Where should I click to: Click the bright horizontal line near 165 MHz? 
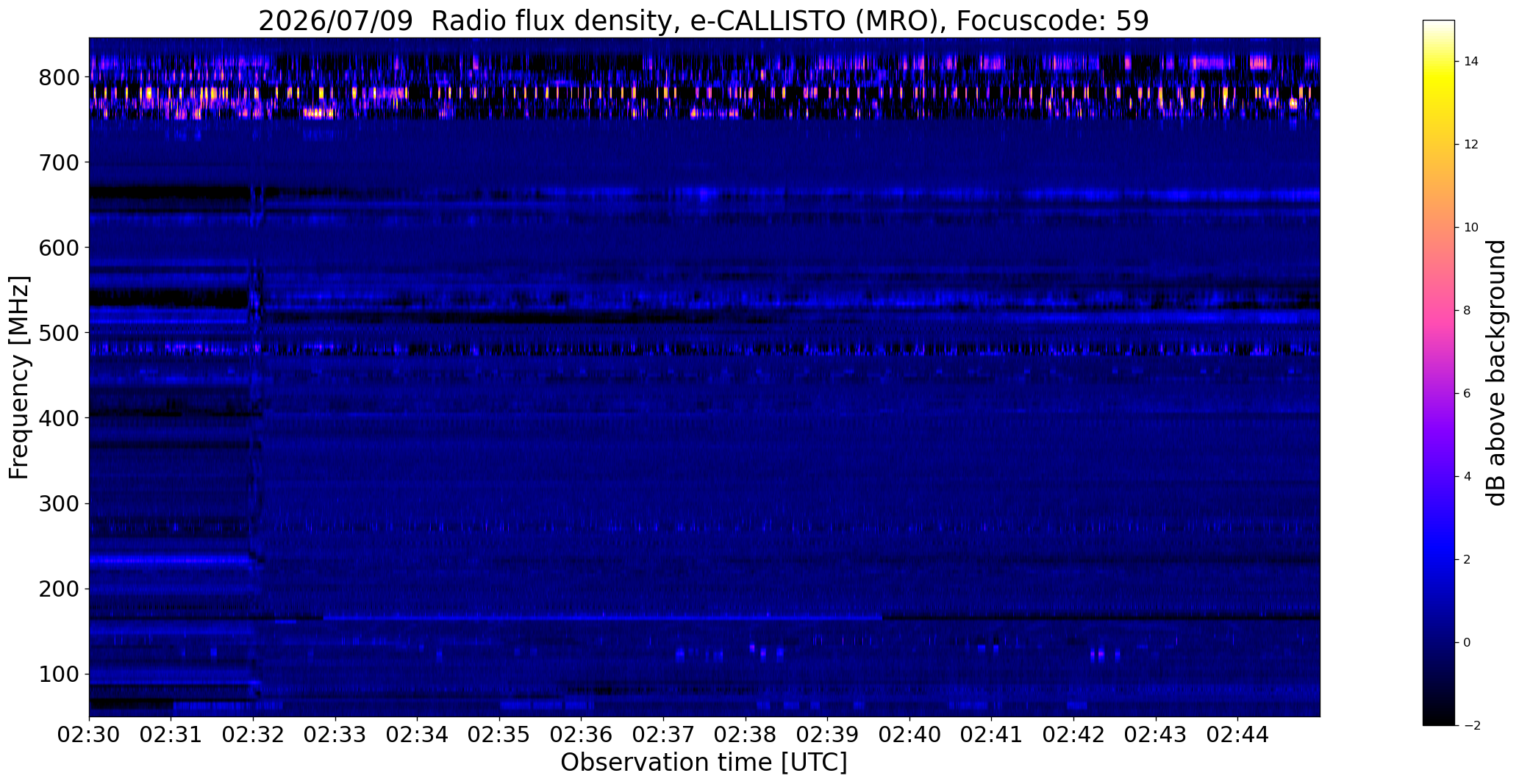point(603,618)
